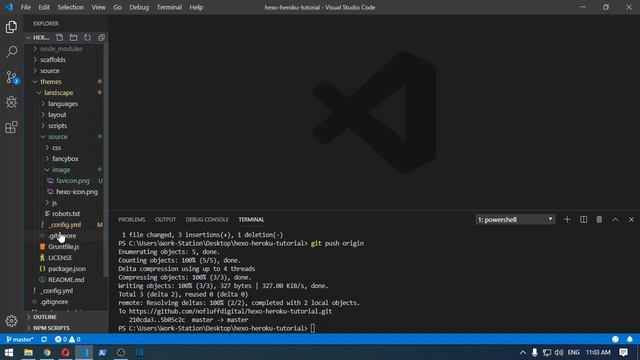
Task: Create a new folder in Explorer
Action: pyautogui.click(x=73, y=38)
